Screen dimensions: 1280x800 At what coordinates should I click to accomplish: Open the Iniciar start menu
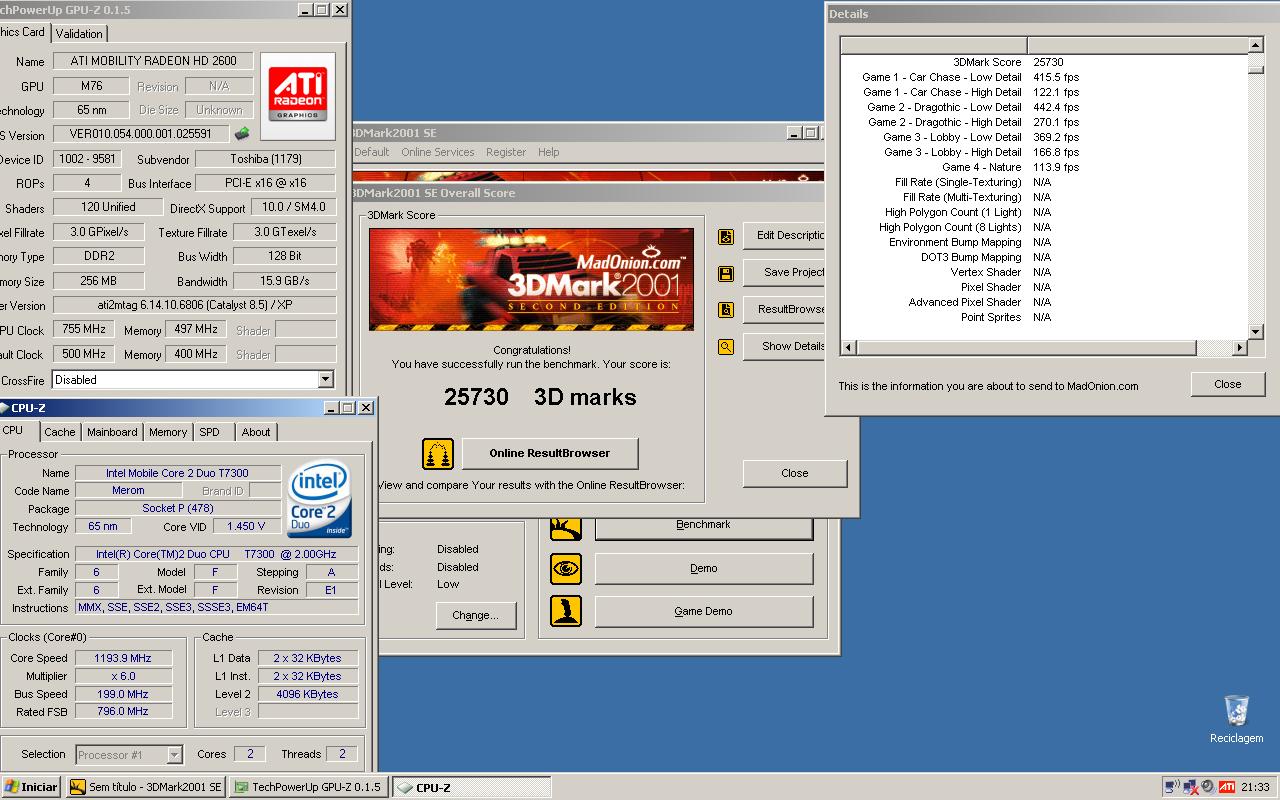(31, 787)
